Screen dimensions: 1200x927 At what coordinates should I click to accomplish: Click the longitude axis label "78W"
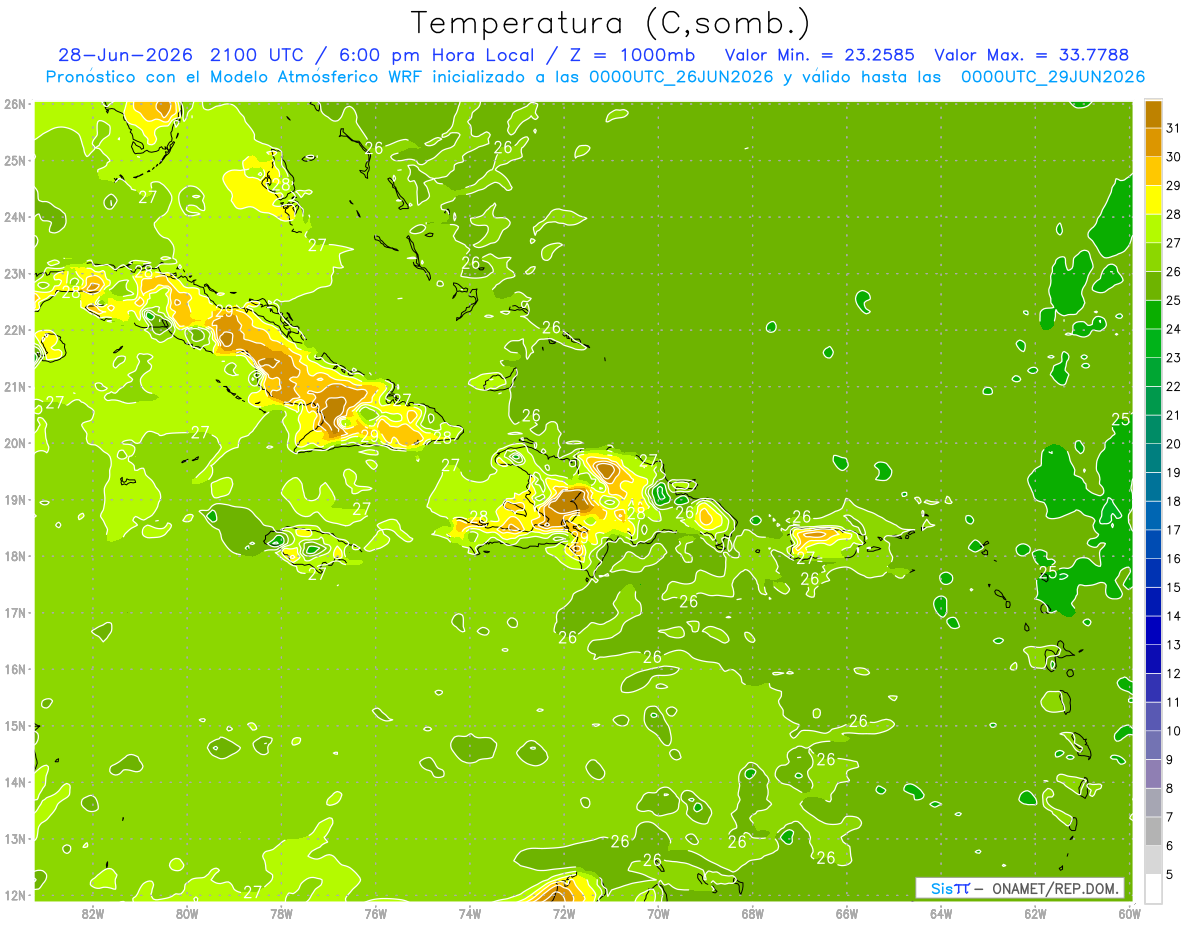click(x=281, y=912)
